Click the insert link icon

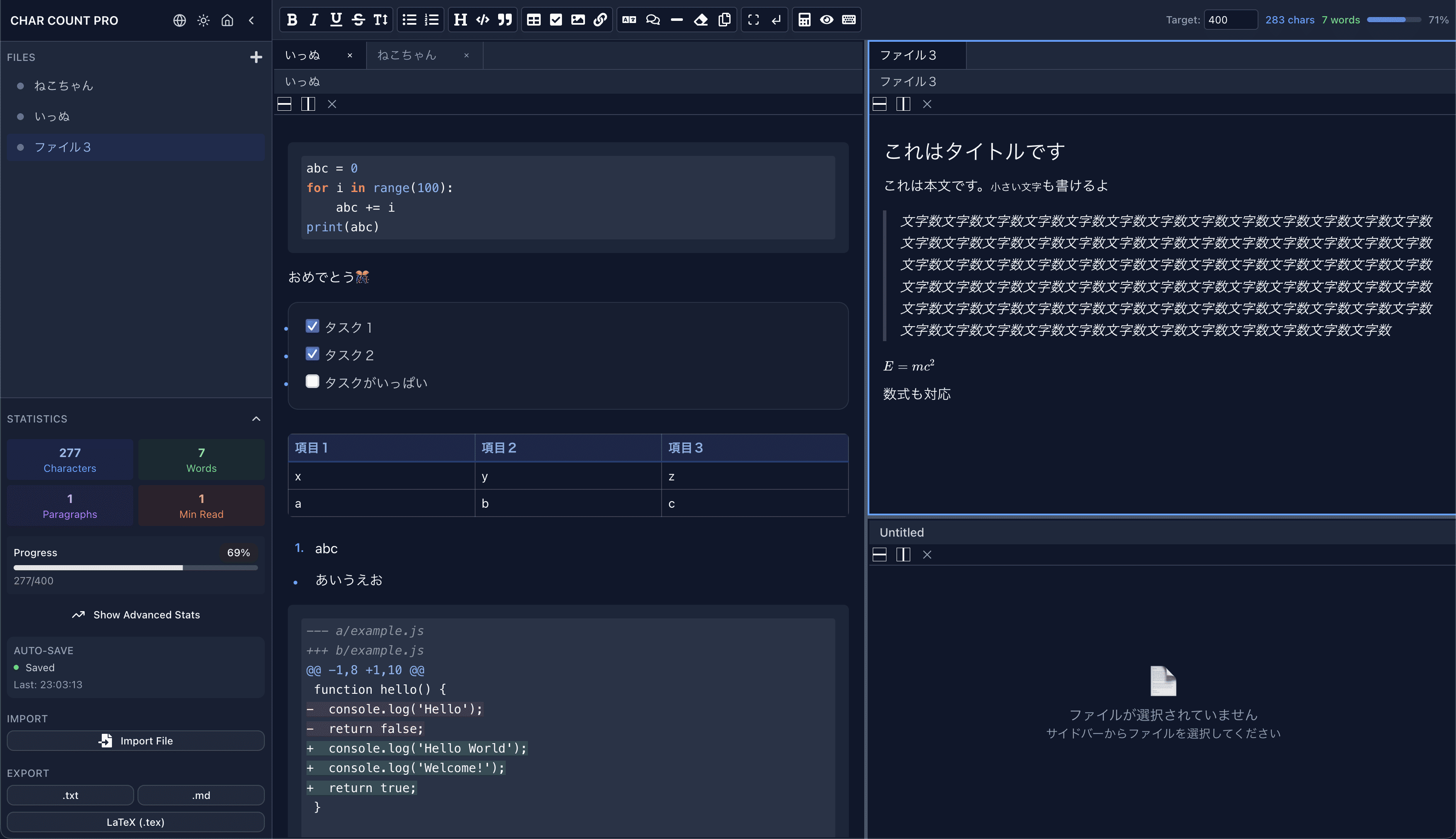(x=600, y=20)
